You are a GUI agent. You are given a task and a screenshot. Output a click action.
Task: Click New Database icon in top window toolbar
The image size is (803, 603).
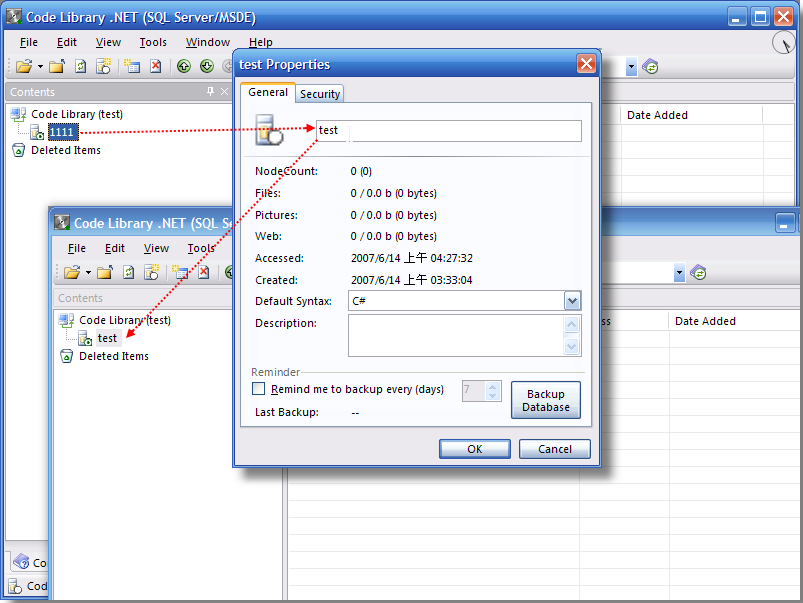tap(104, 66)
